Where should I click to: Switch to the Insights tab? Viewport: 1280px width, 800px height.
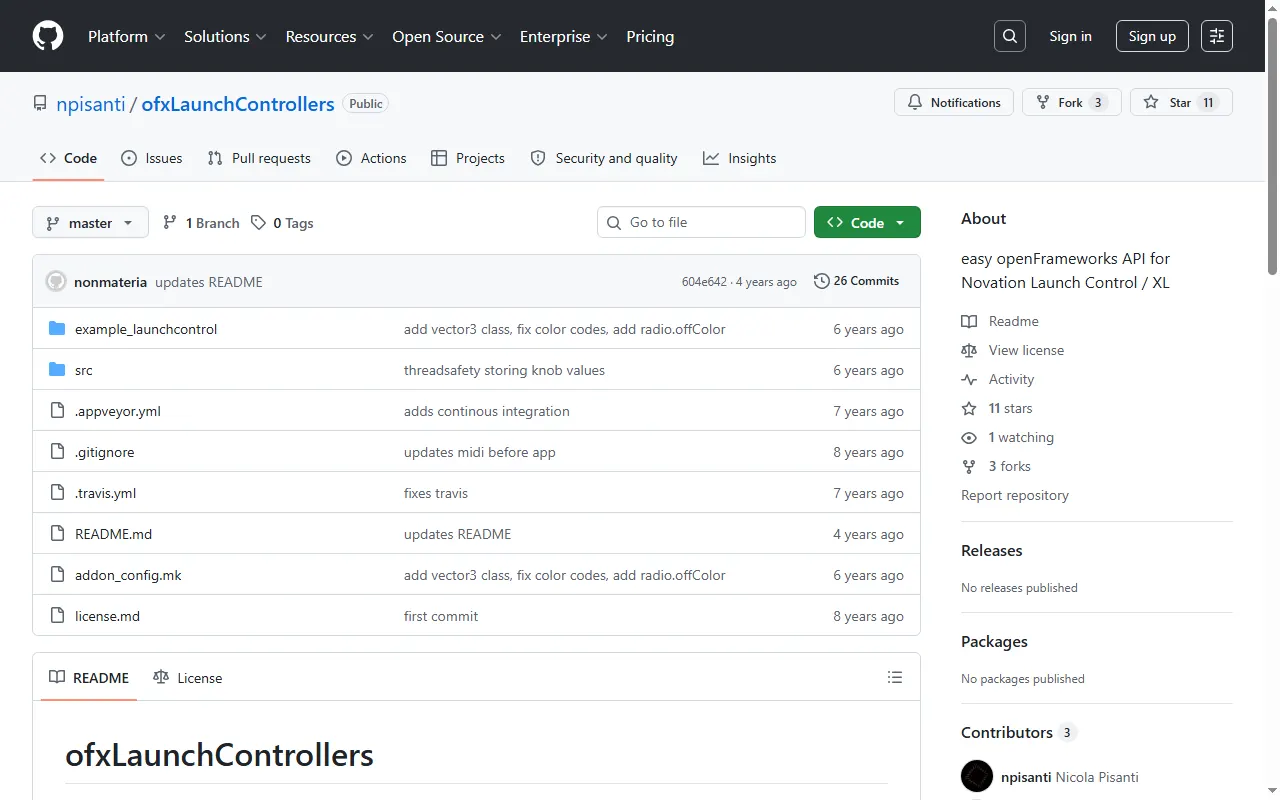tap(740, 158)
